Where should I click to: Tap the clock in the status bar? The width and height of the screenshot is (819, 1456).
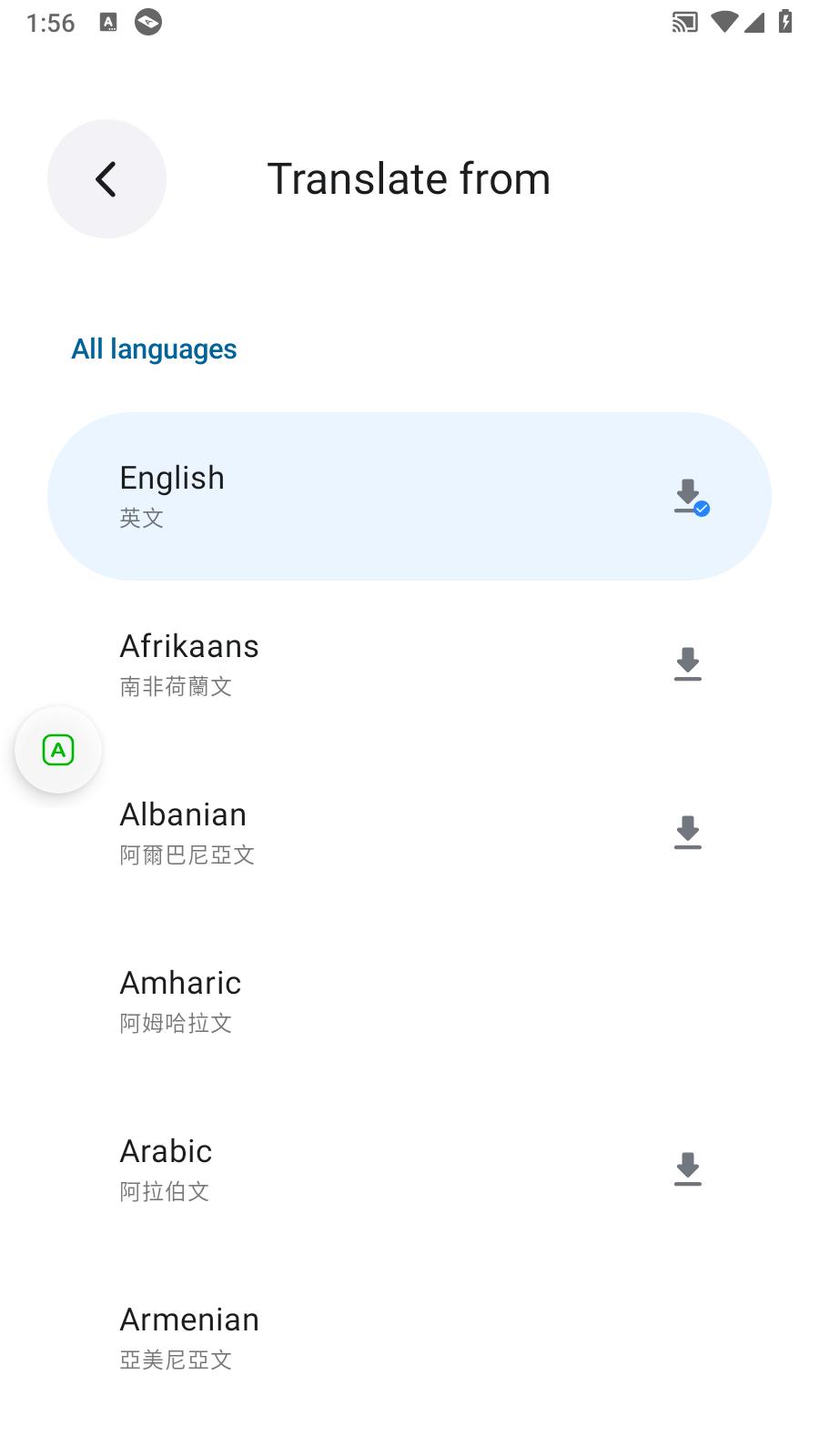[x=50, y=22]
